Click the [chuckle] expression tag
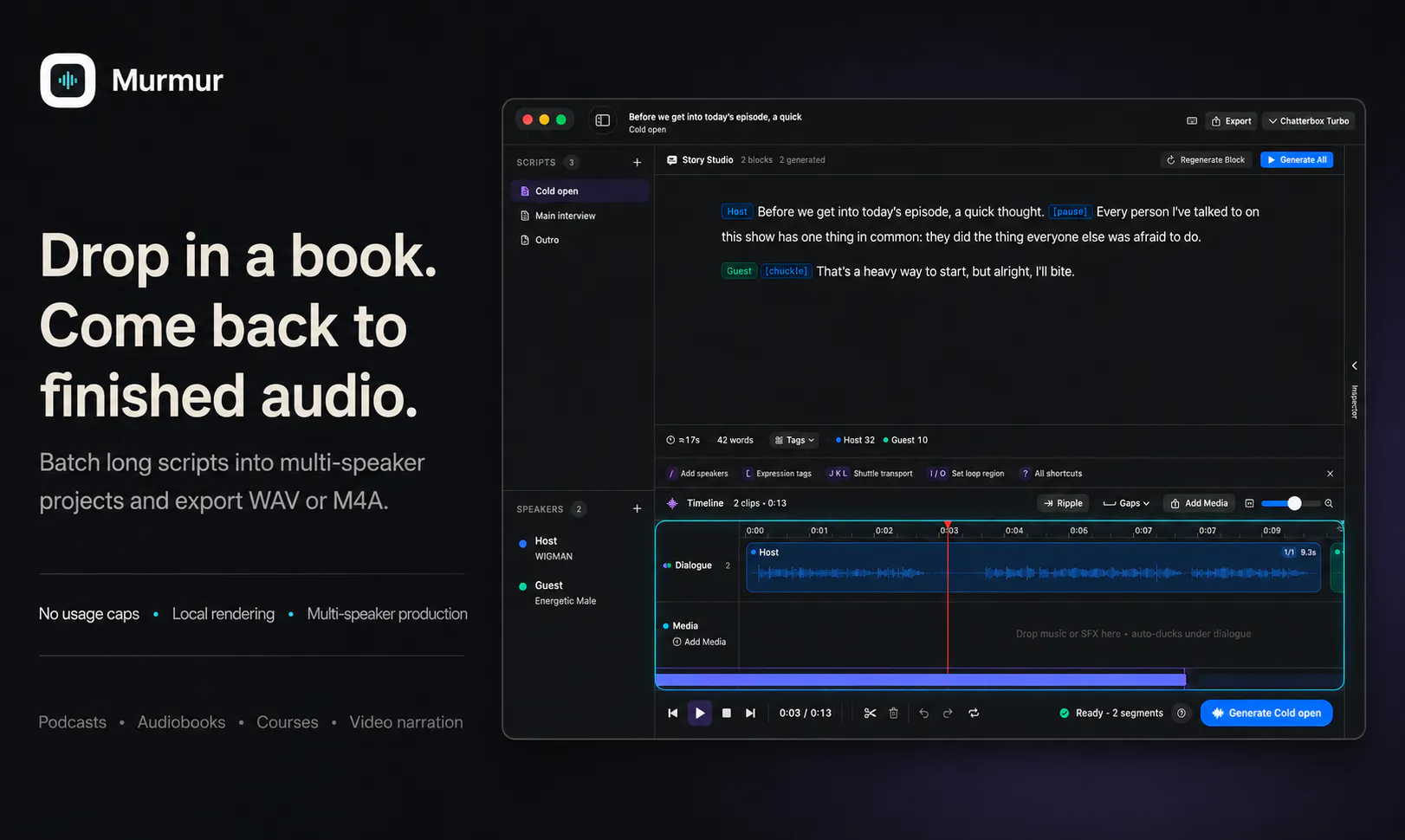 787,271
